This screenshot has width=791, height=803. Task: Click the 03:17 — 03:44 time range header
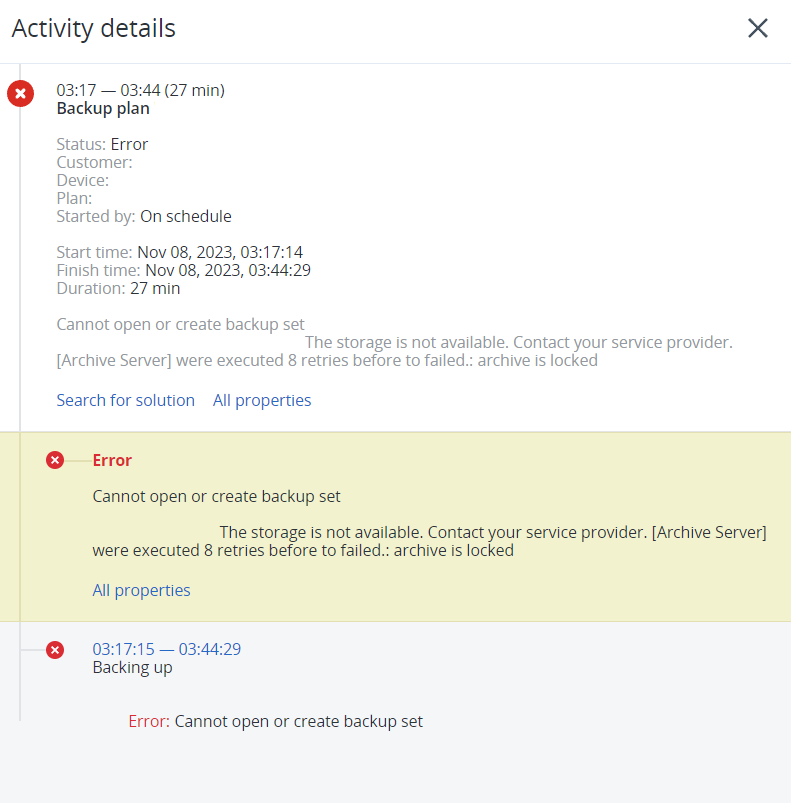pyautogui.click(x=140, y=90)
